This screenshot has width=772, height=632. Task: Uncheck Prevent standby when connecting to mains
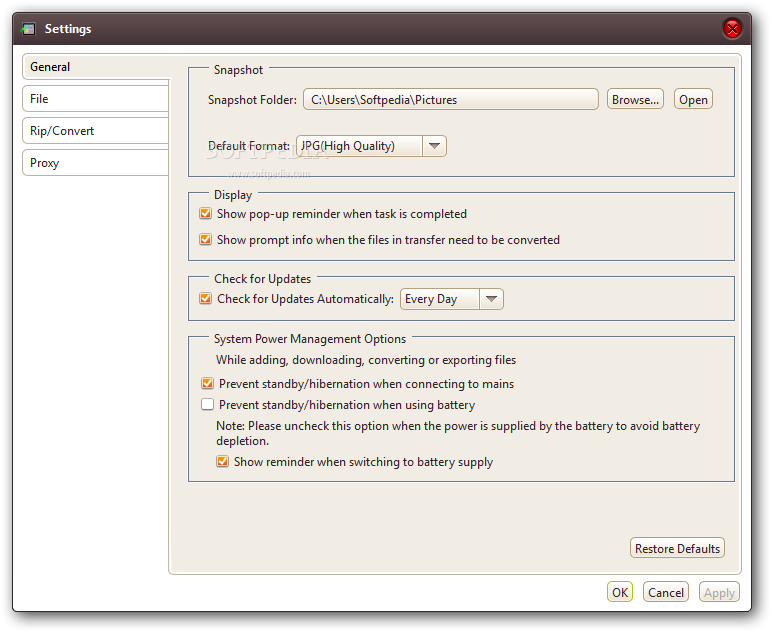(207, 383)
